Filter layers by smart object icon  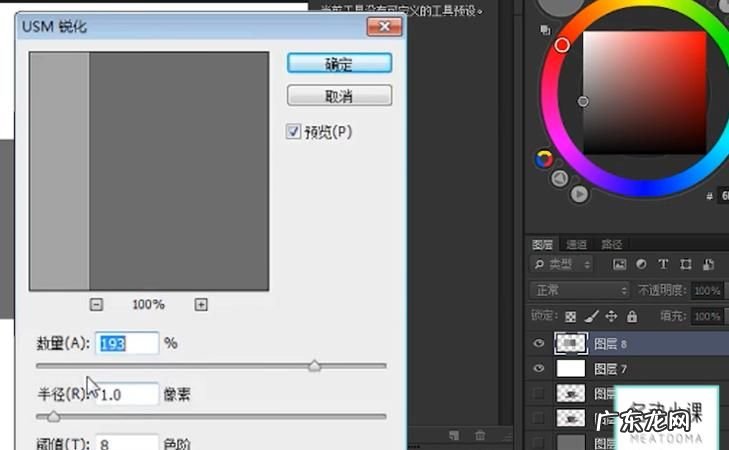(708, 265)
